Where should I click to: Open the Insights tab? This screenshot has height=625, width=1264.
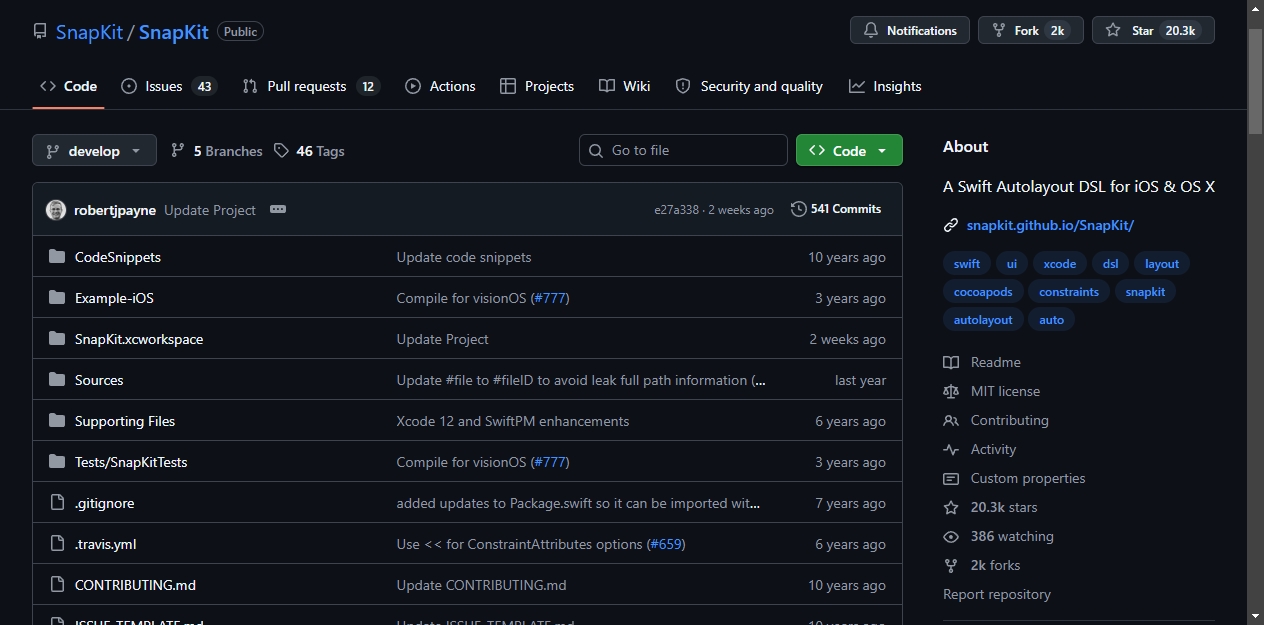pos(885,86)
